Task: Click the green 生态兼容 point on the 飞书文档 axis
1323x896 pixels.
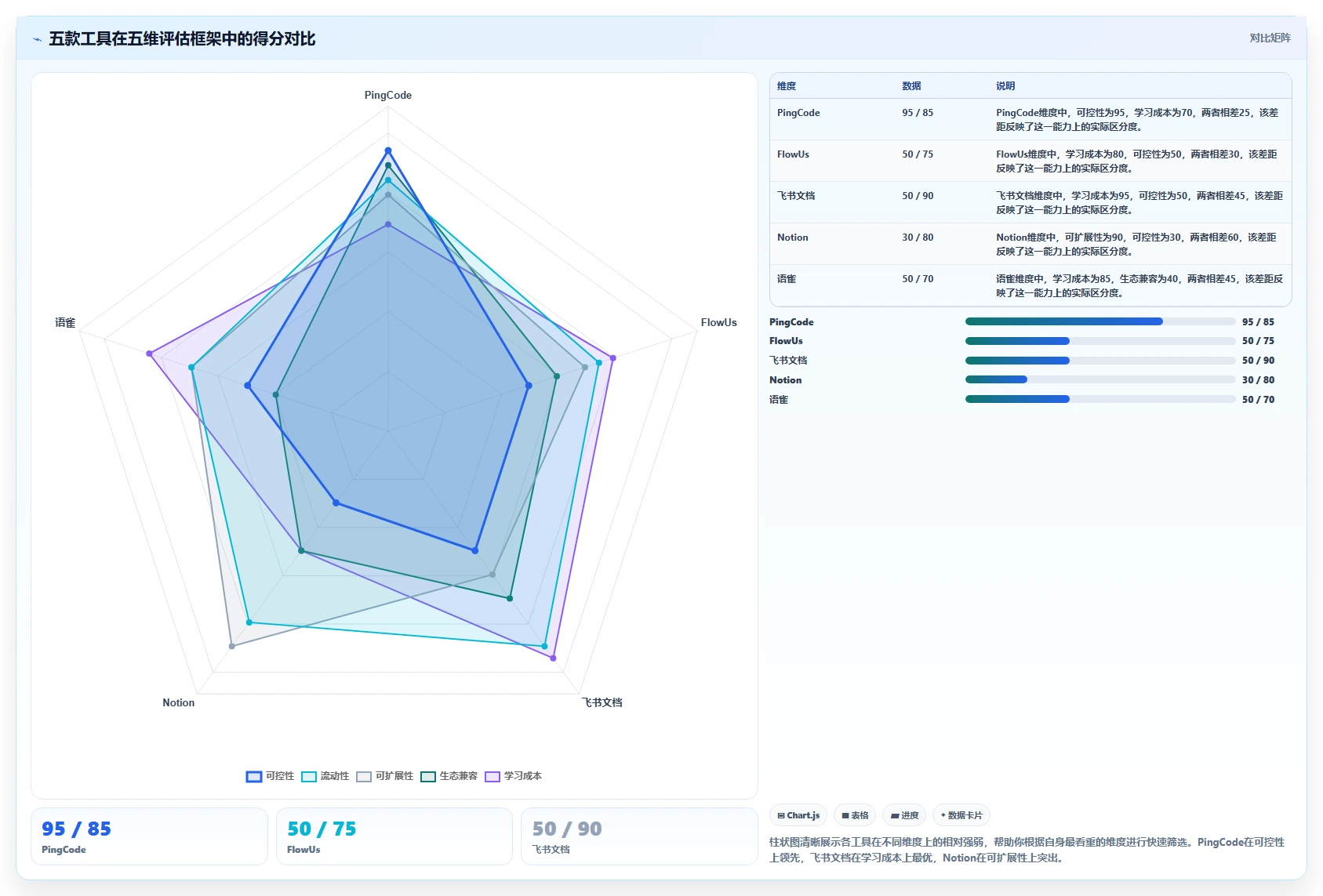Action: click(x=509, y=598)
